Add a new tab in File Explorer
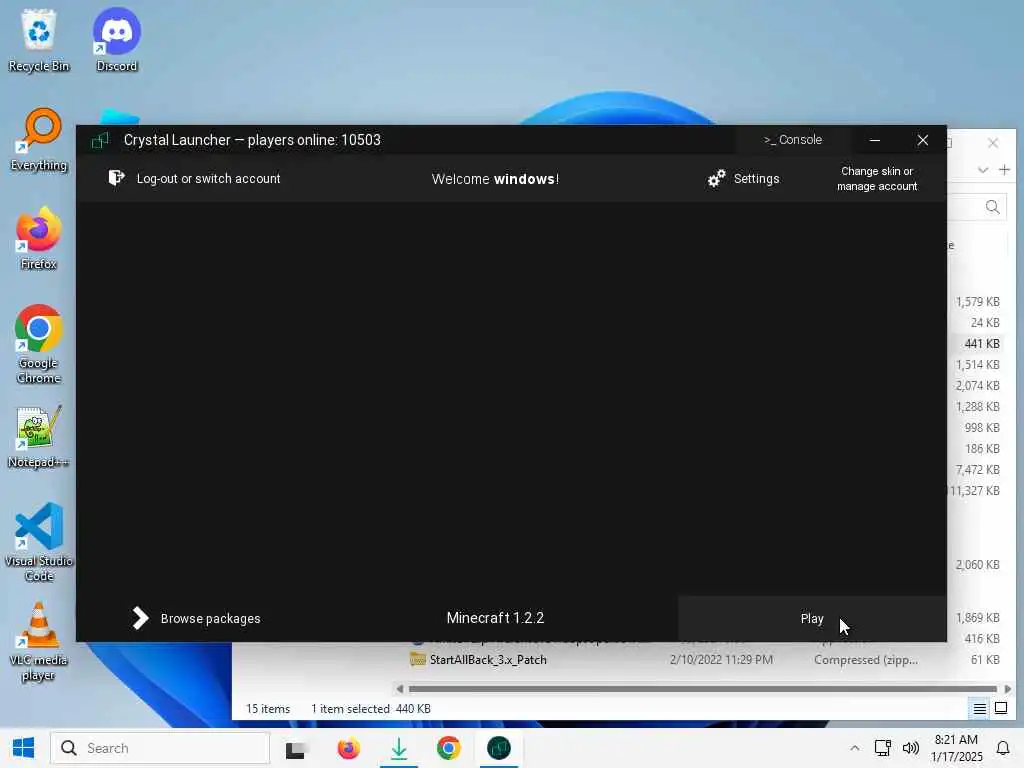 1004,170
